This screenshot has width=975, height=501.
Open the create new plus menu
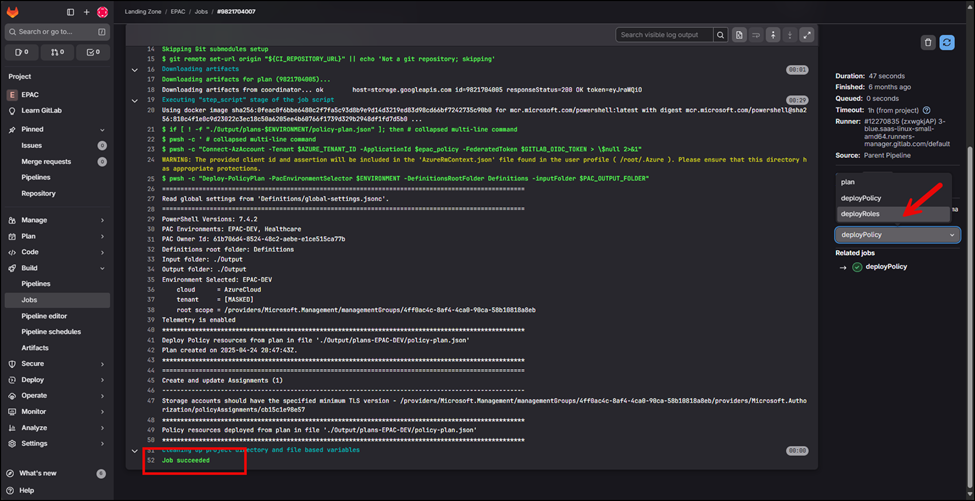tap(86, 12)
